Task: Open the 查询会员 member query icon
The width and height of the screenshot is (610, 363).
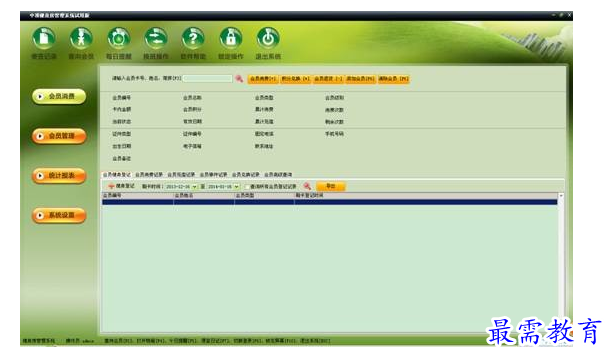Action: coord(81,38)
